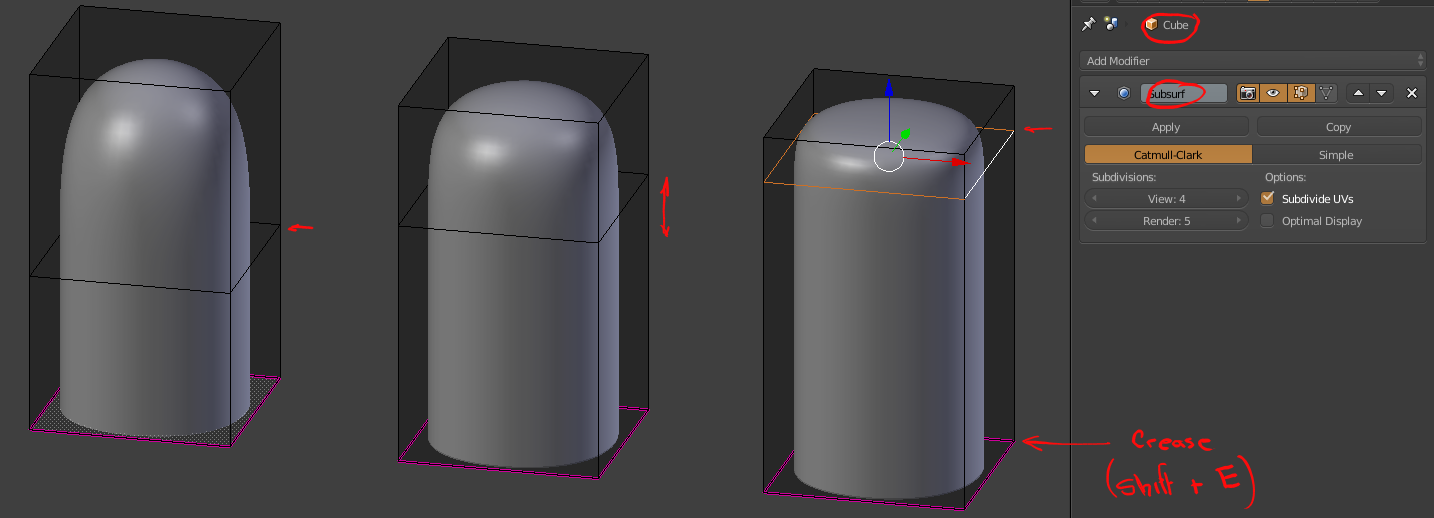Click the Cube object name in breadcrumb
The width and height of the screenshot is (1434, 518).
[x=1176, y=25]
